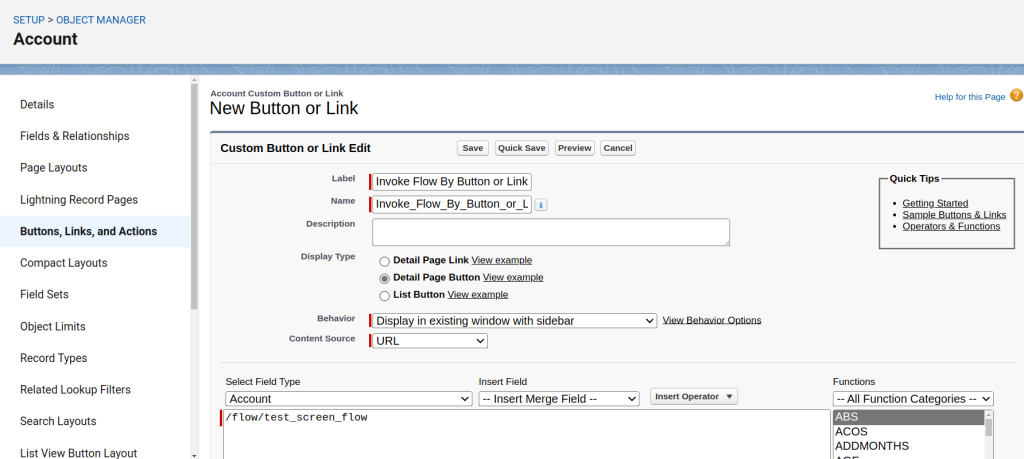Expand the Select Field Type dropdown
The height and width of the screenshot is (459, 1024).
[x=349, y=398]
